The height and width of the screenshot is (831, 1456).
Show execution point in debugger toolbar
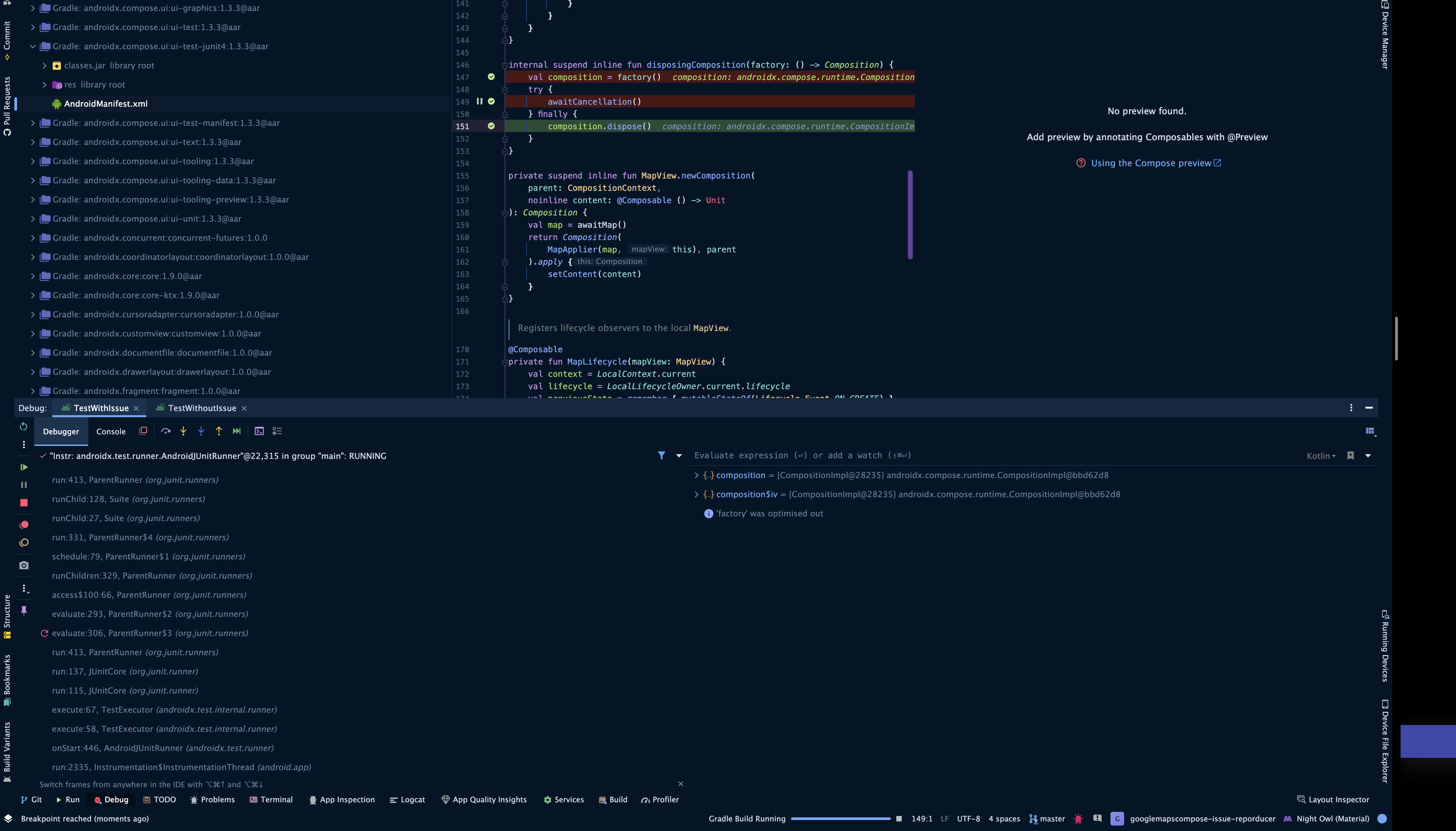click(143, 431)
